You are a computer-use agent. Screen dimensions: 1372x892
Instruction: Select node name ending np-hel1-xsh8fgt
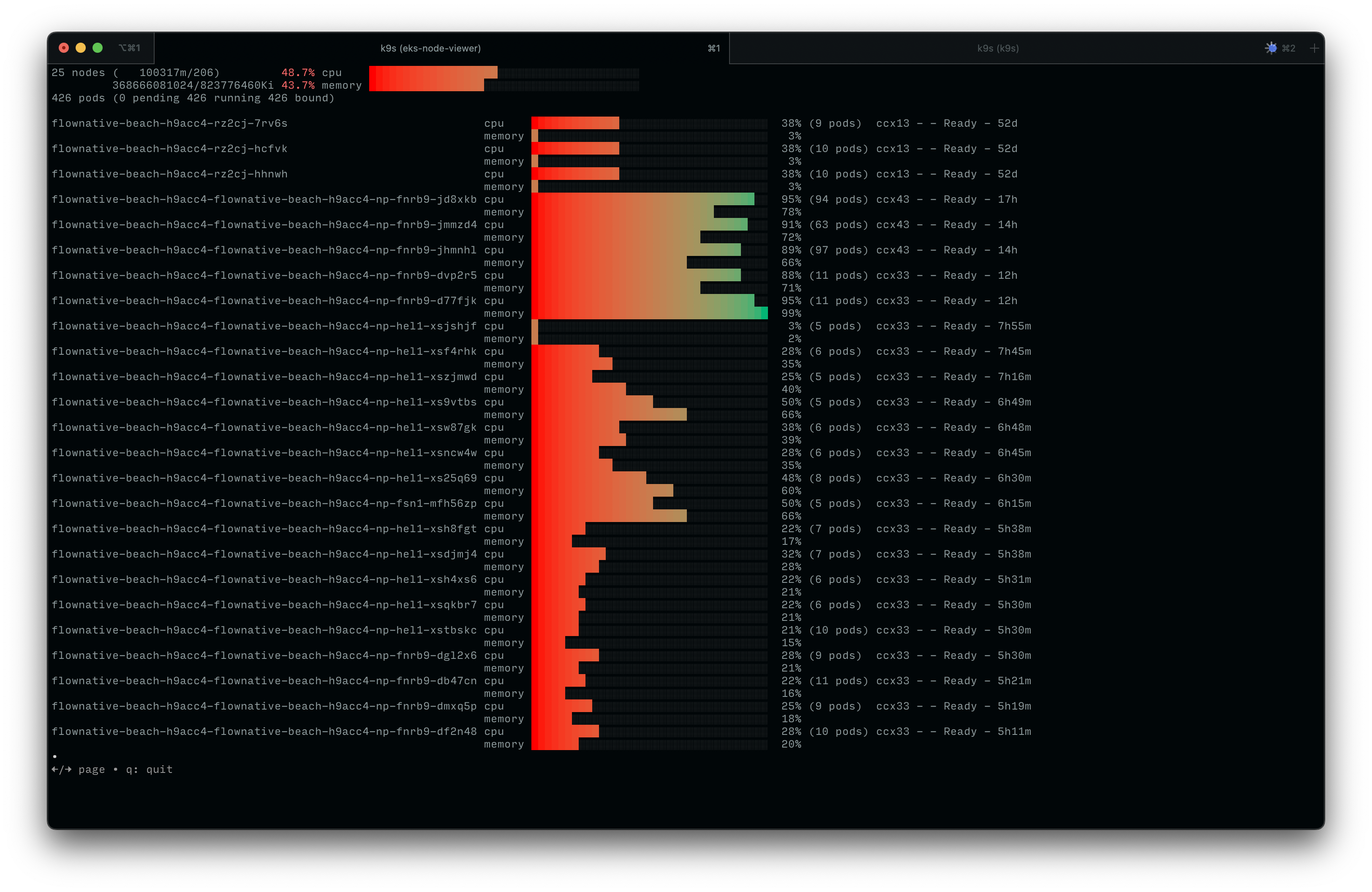click(x=264, y=529)
